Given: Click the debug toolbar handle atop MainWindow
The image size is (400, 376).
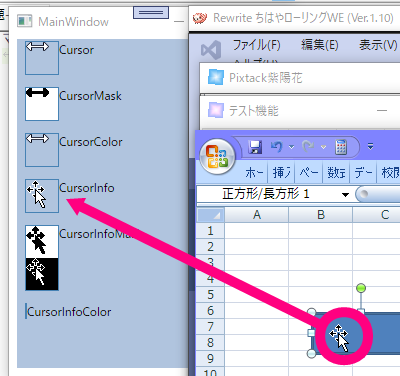Looking at the screenshot, I should pos(151,13).
